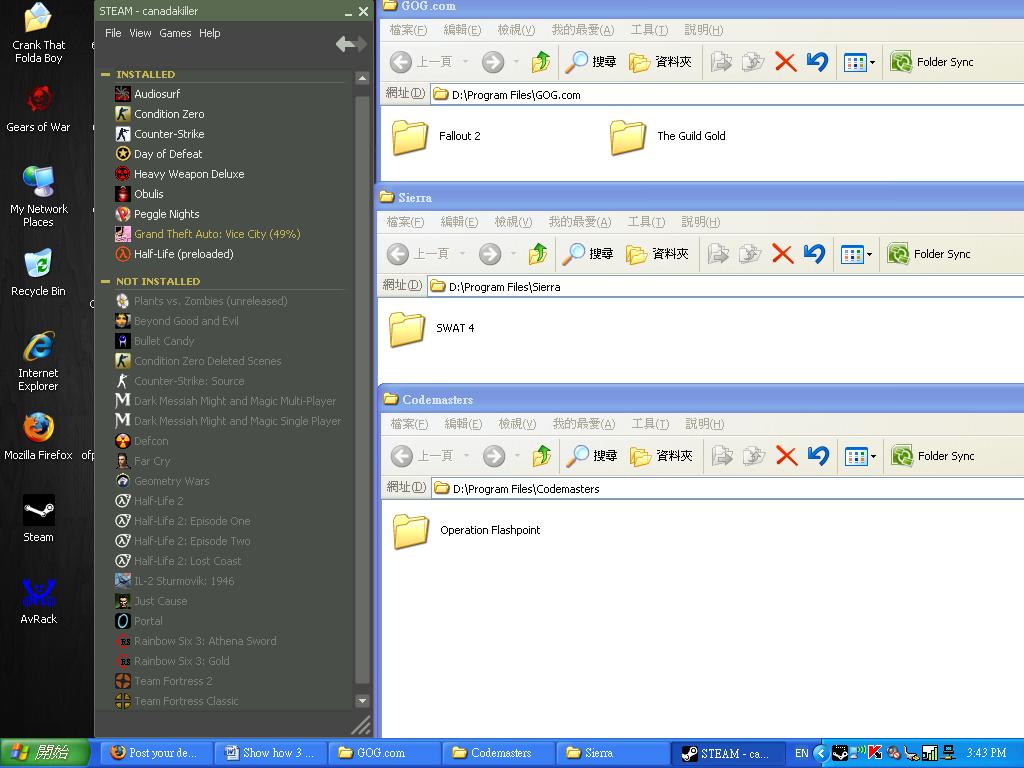
Task: Open Steam's Games menu
Action: (x=175, y=33)
